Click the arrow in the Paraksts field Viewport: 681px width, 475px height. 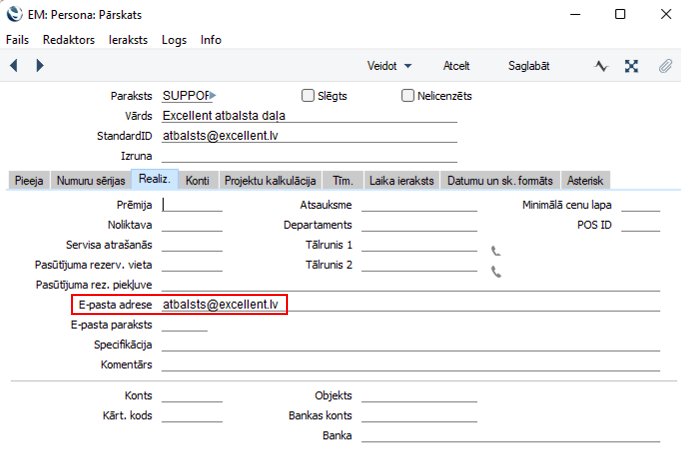tap(211, 96)
